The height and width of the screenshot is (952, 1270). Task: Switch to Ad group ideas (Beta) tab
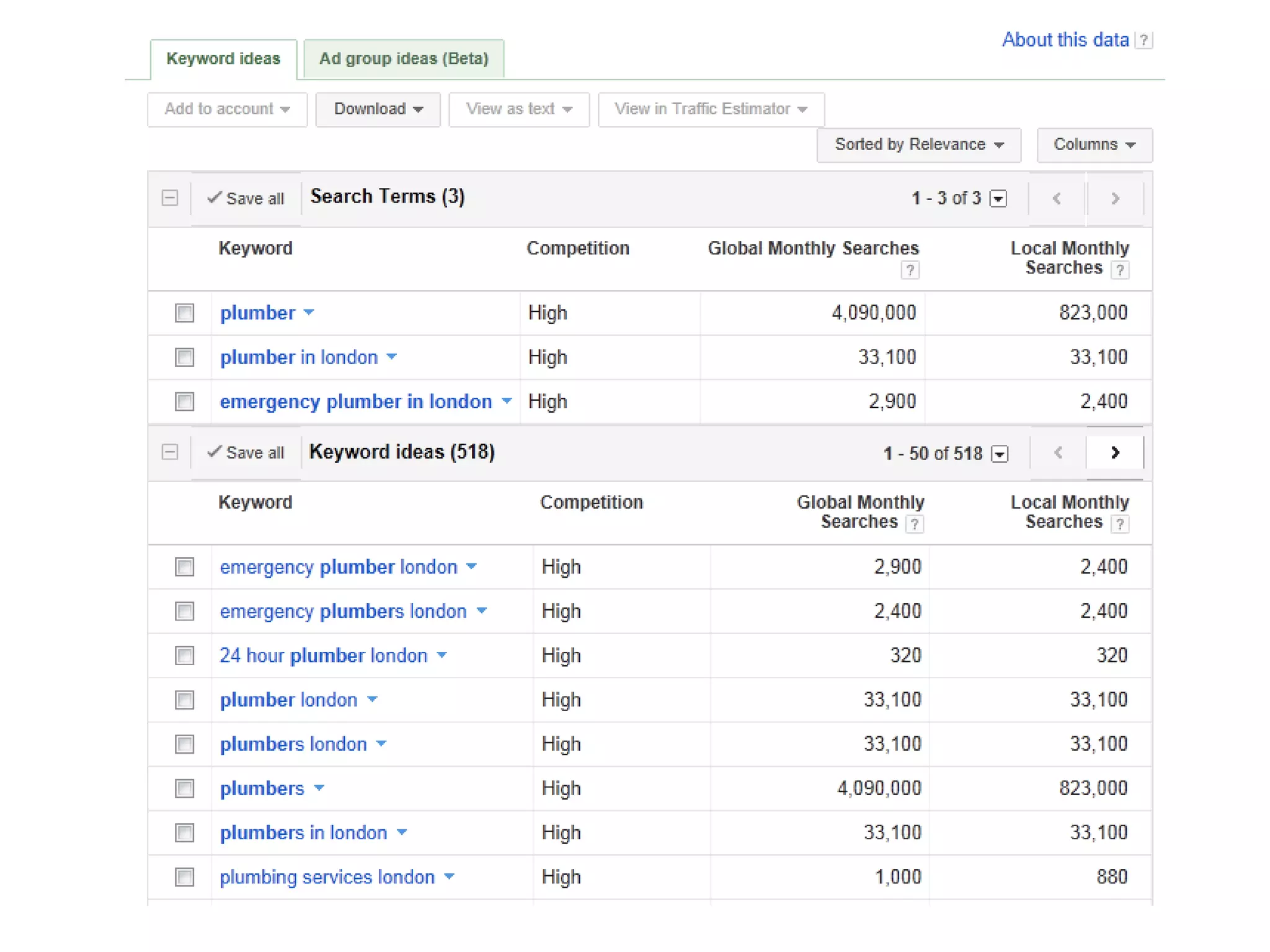[404, 59]
